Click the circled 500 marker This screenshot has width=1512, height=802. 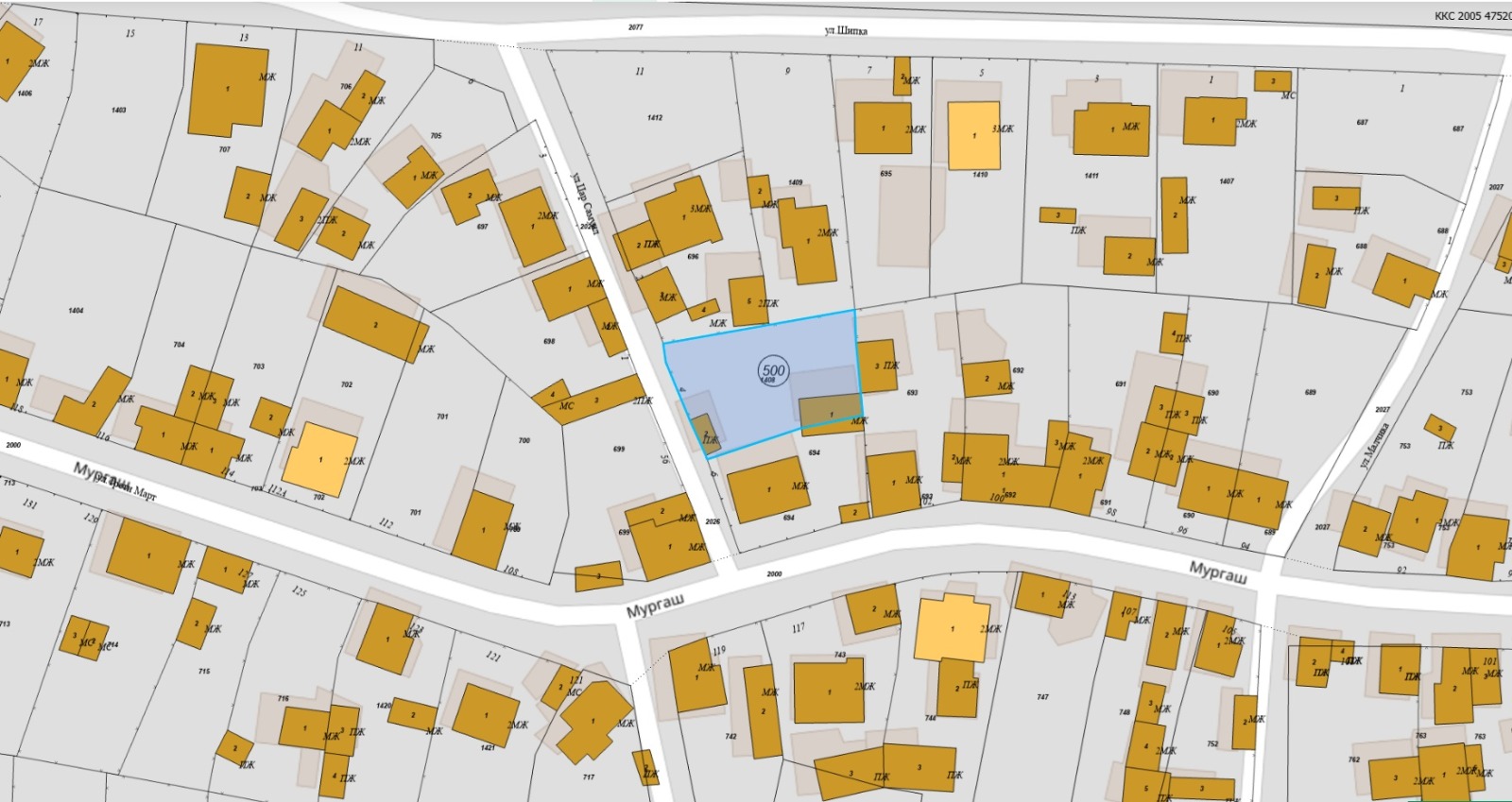click(x=773, y=370)
